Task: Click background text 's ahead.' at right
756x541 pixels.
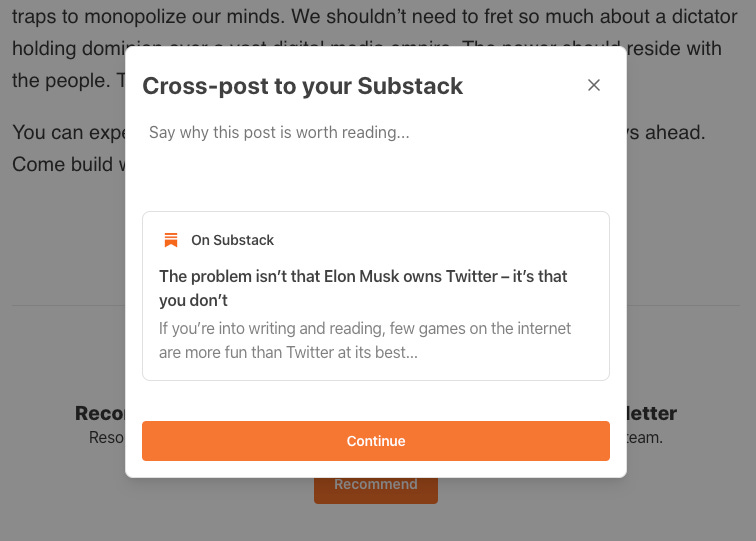Action: pos(666,133)
